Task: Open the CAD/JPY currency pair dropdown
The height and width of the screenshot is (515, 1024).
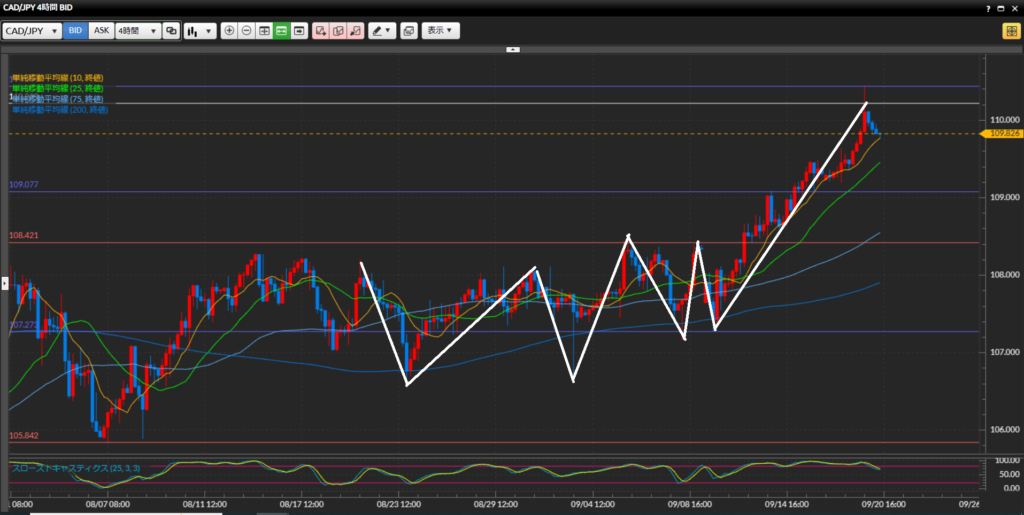Action: pyautogui.click(x=31, y=31)
